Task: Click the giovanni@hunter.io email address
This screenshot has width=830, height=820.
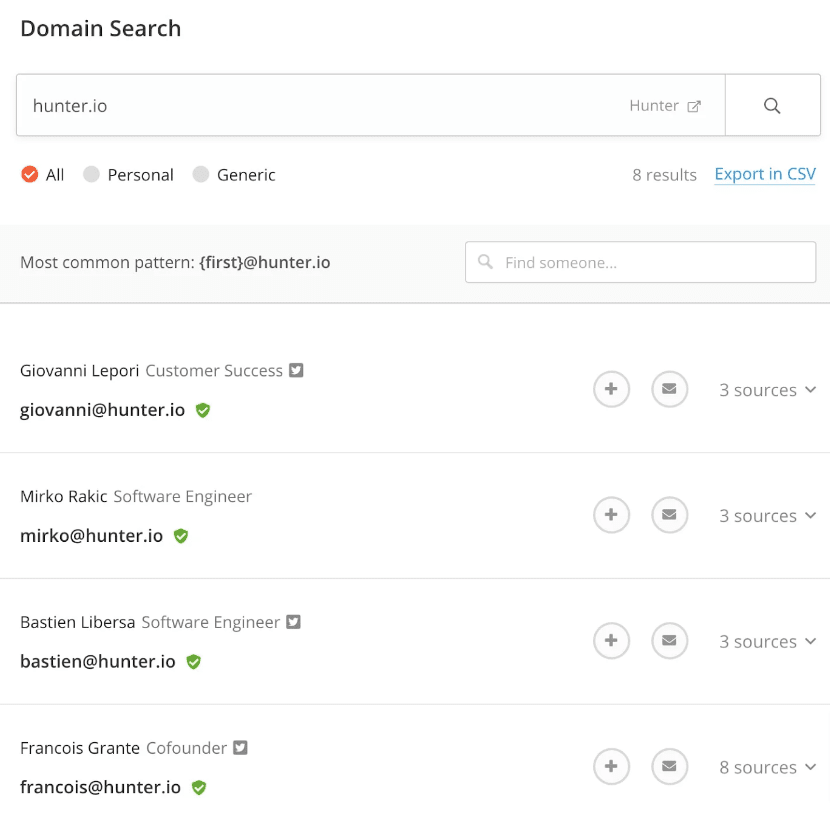Action: click(x=102, y=410)
